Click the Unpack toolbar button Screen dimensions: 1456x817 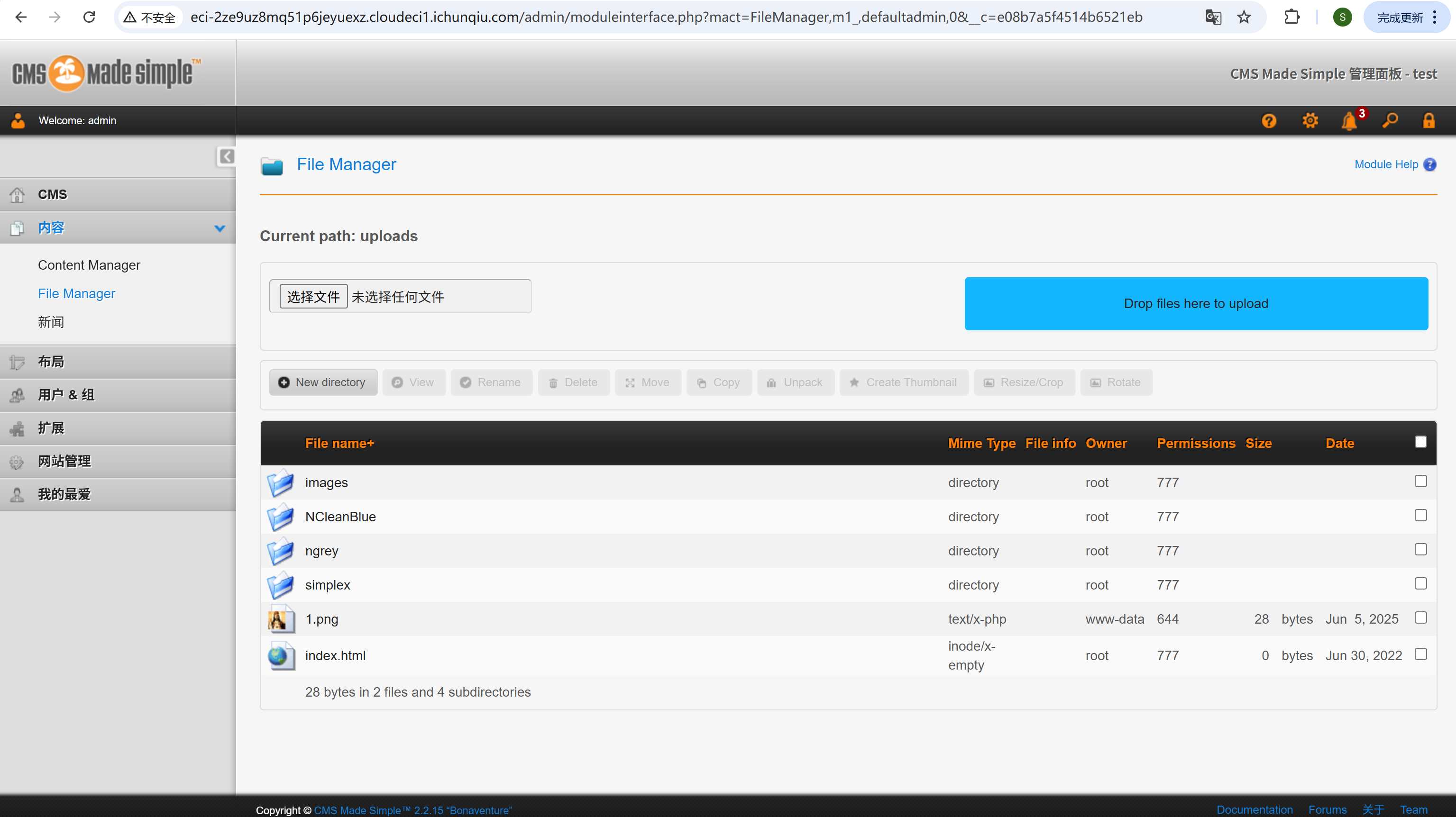[x=795, y=382]
